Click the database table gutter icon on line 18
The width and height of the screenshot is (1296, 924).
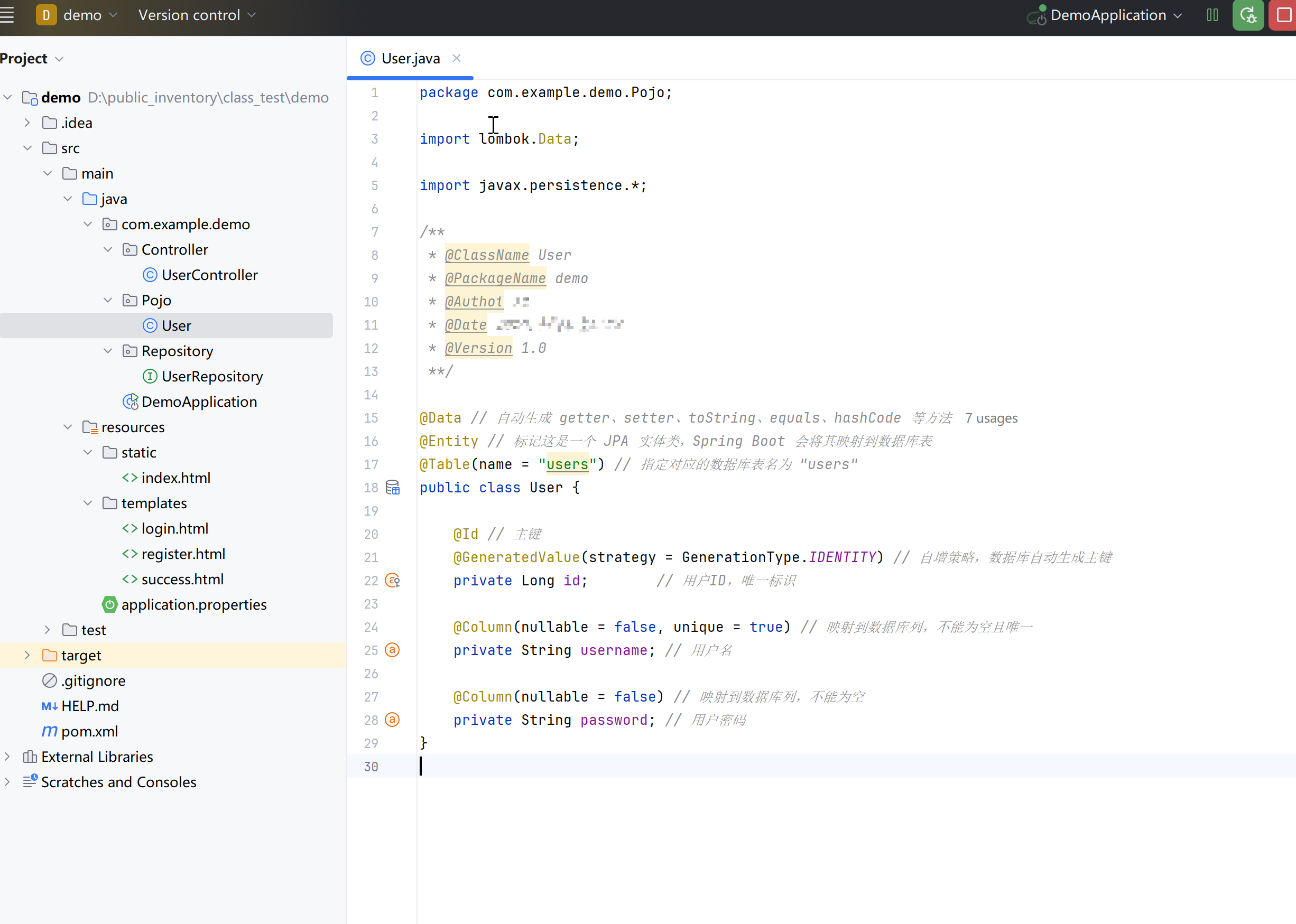tap(392, 487)
